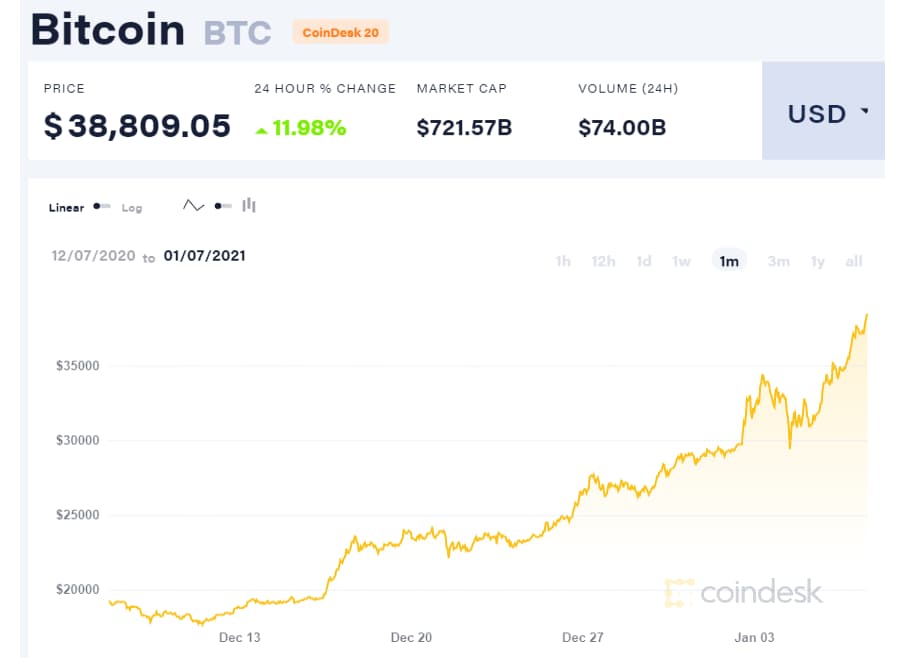The height and width of the screenshot is (658, 905).
Task: Select the Log scale label
Action: point(132,208)
